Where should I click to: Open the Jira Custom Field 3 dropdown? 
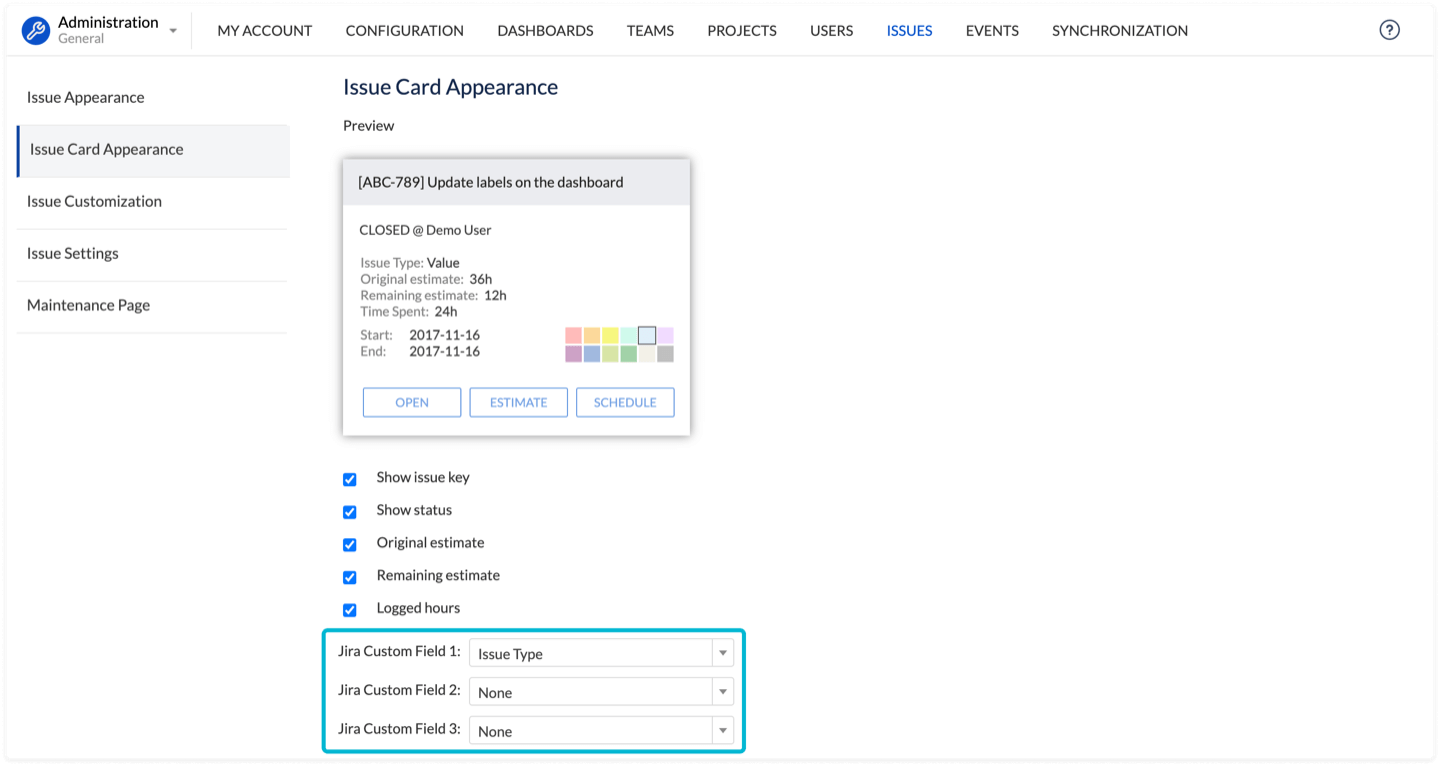(x=600, y=731)
